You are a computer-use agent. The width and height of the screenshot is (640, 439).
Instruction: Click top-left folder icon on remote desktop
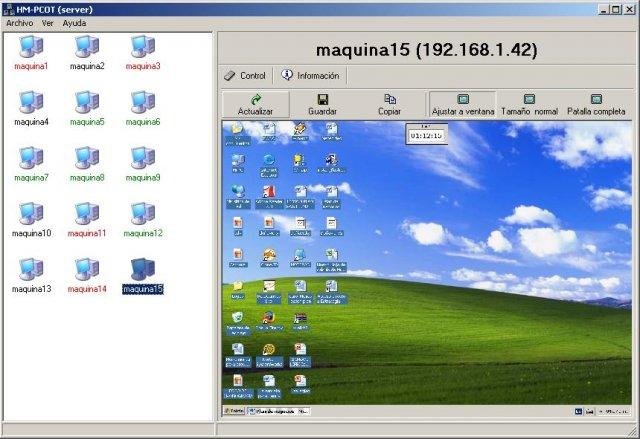[237, 129]
